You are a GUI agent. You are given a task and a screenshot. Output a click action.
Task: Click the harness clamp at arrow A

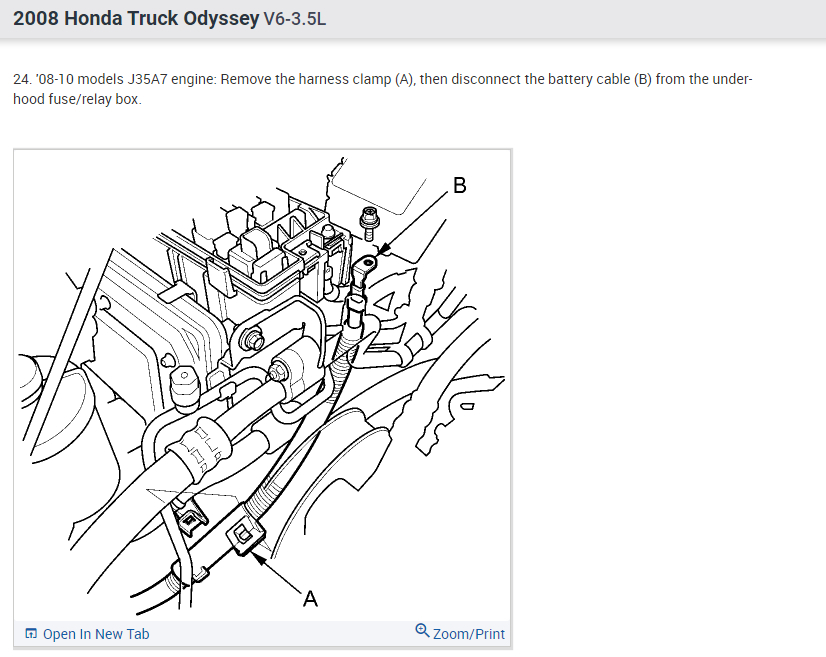245,536
